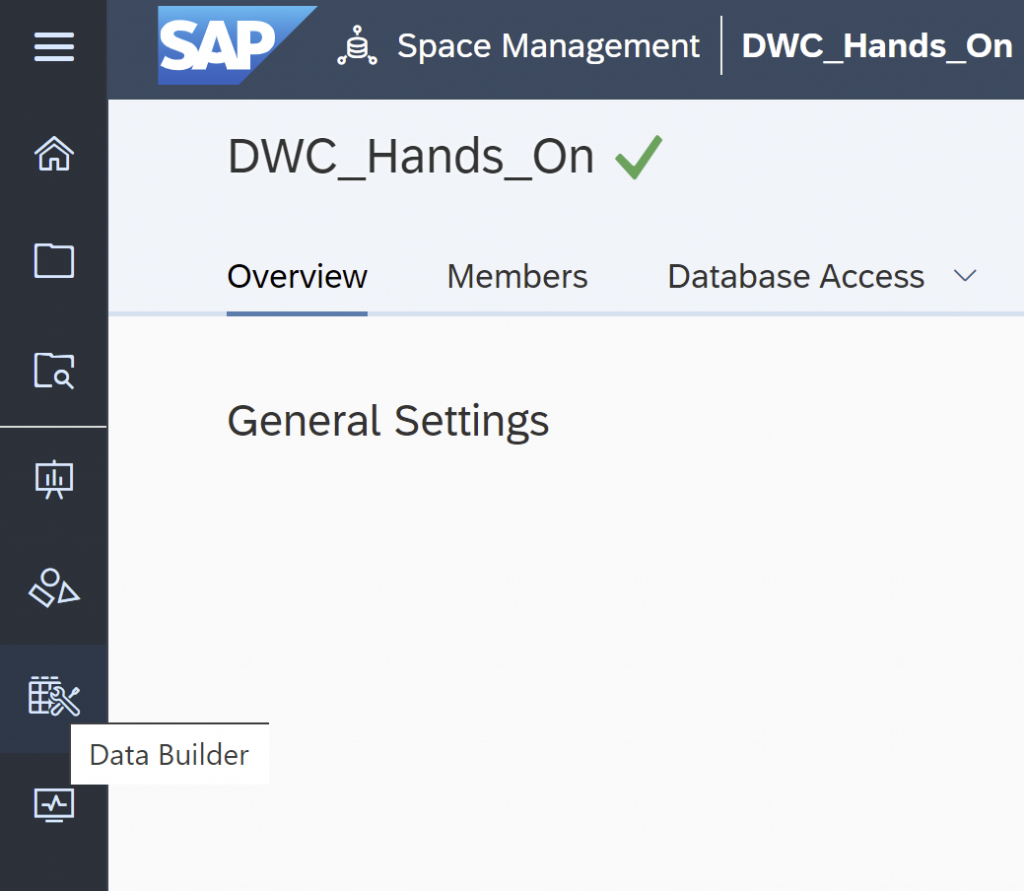Open the Data Builder icon

tap(54, 696)
